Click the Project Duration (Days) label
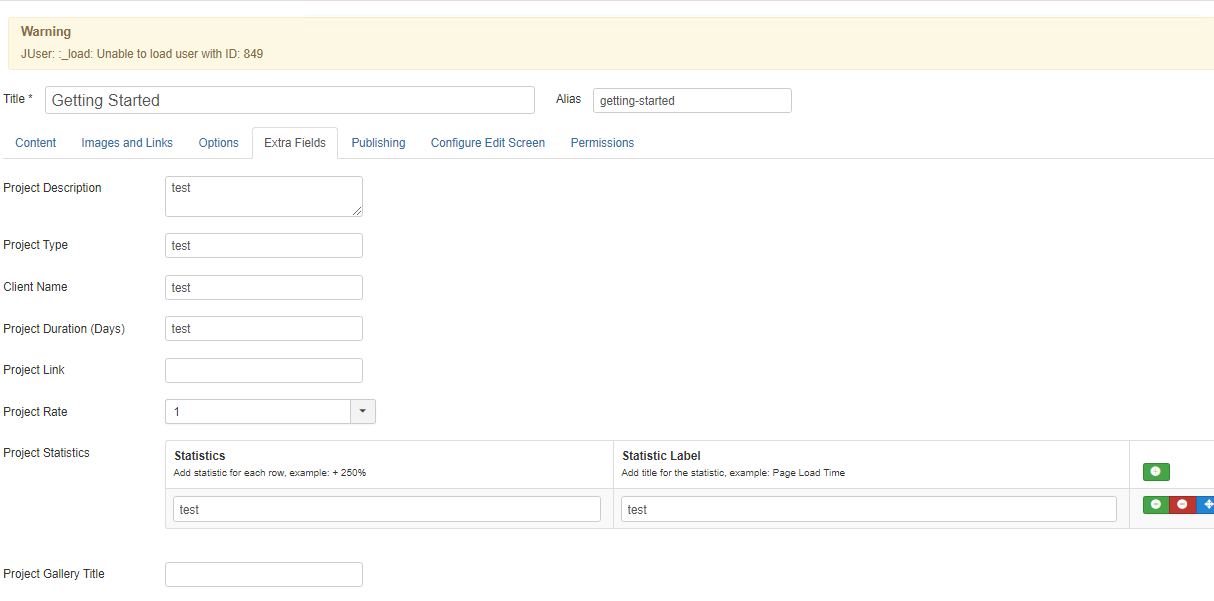The width and height of the screenshot is (1214, 601). (64, 329)
